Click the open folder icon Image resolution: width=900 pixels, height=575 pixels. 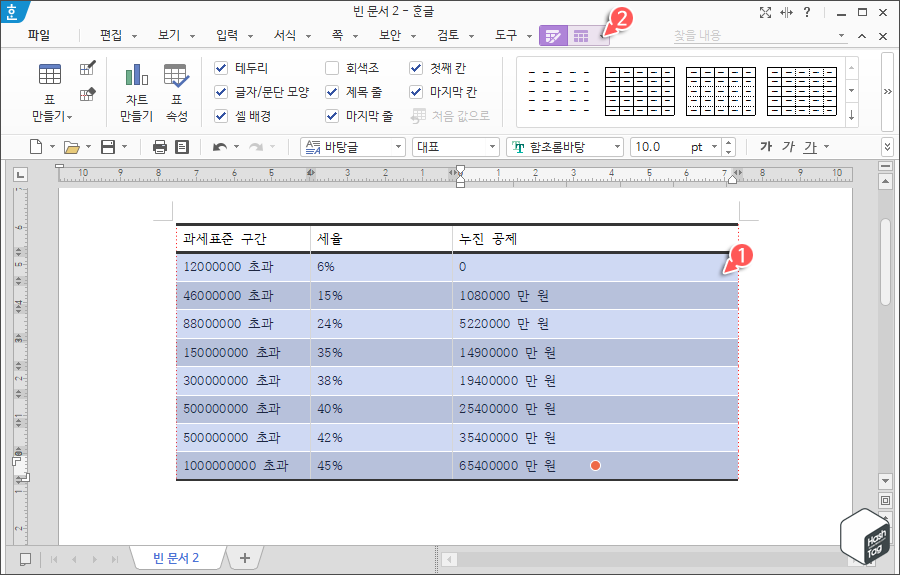[72, 147]
